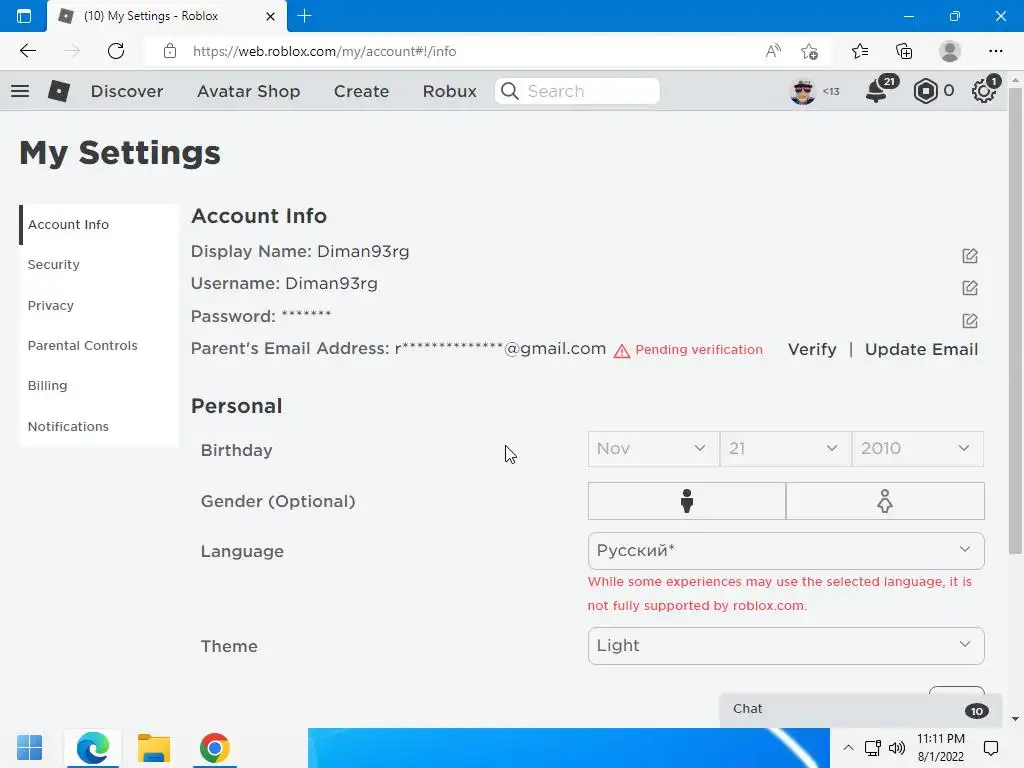Select the male gender option
Image resolution: width=1024 pixels, height=768 pixels.
(x=686, y=501)
